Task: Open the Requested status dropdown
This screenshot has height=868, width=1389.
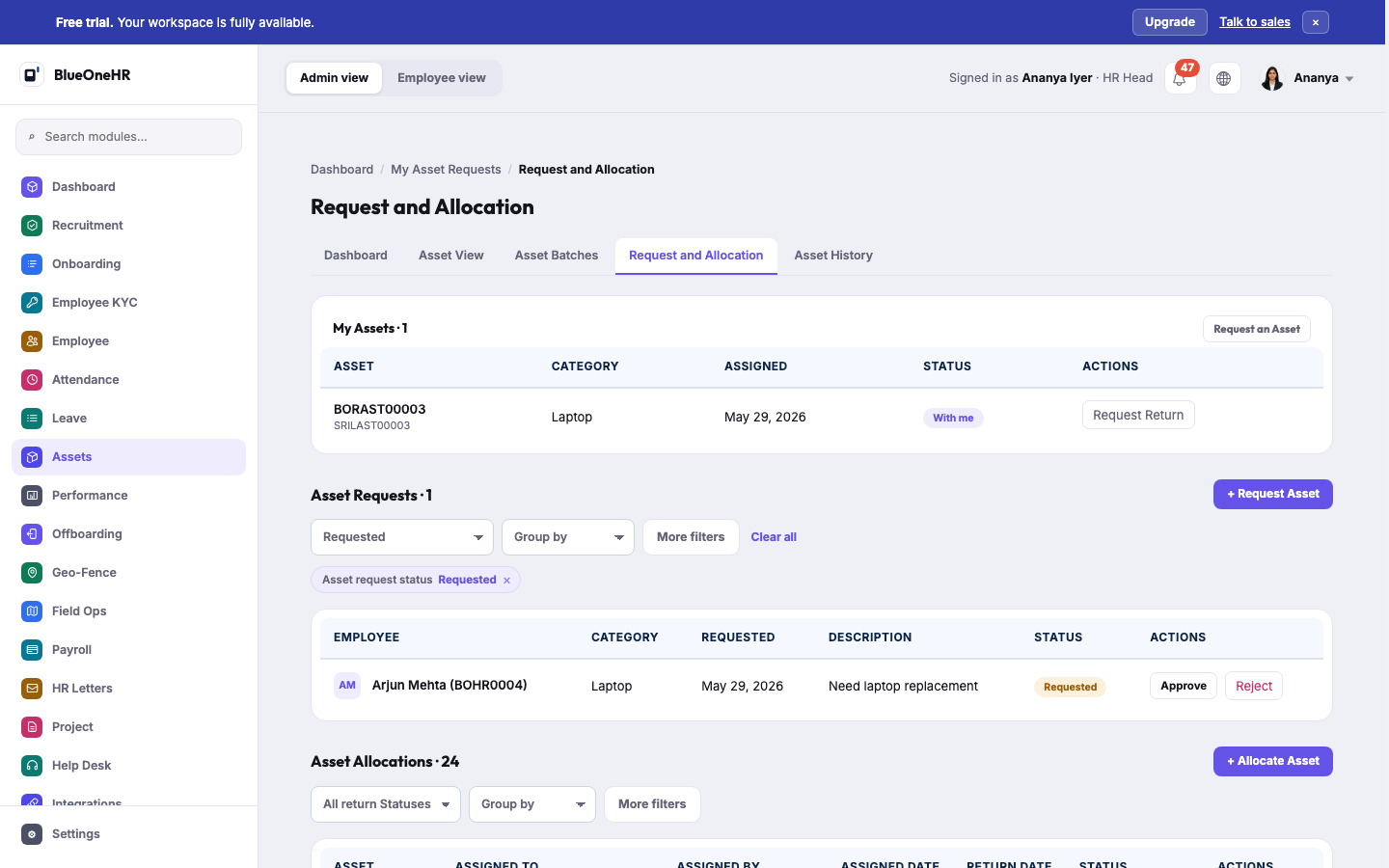Action: [402, 537]
